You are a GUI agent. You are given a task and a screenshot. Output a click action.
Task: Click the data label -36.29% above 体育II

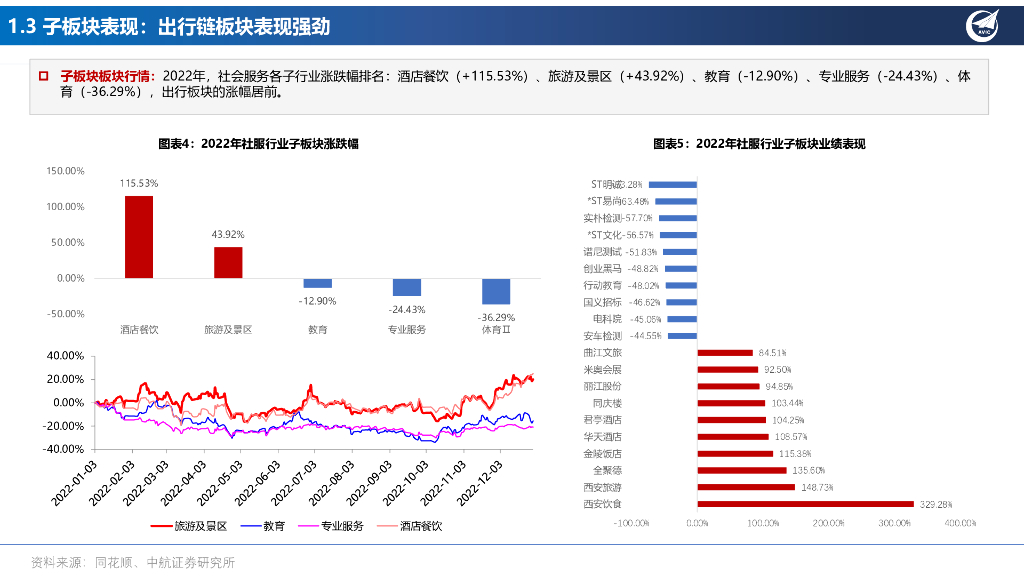click(x=496, y=317)
